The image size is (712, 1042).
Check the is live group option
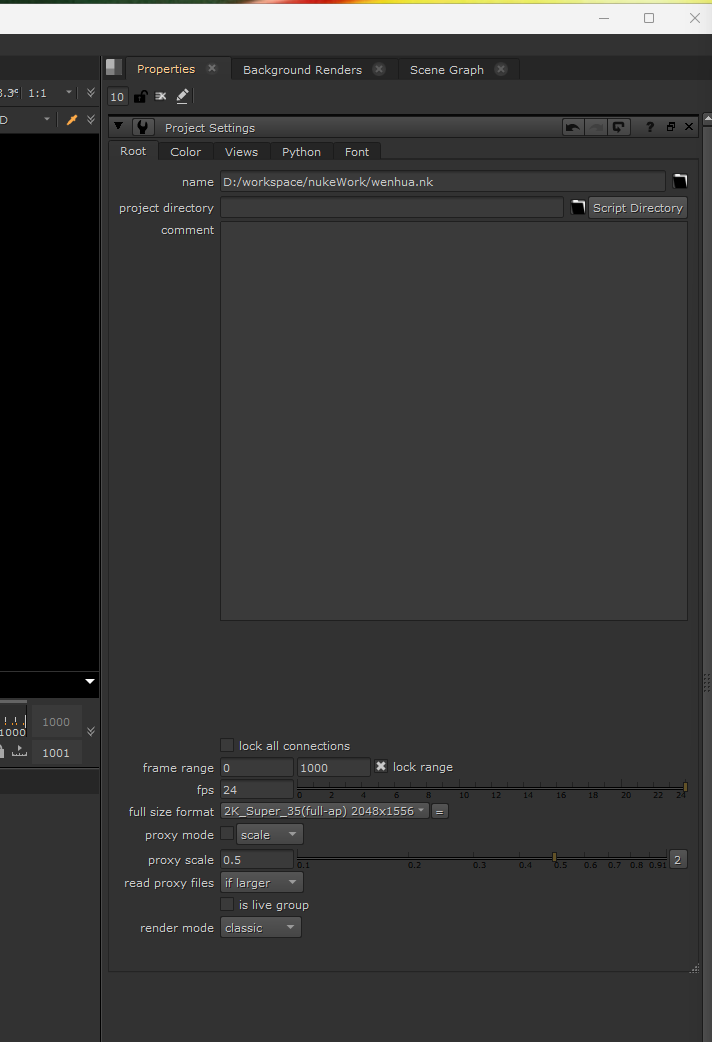click(x=227, y=904)
